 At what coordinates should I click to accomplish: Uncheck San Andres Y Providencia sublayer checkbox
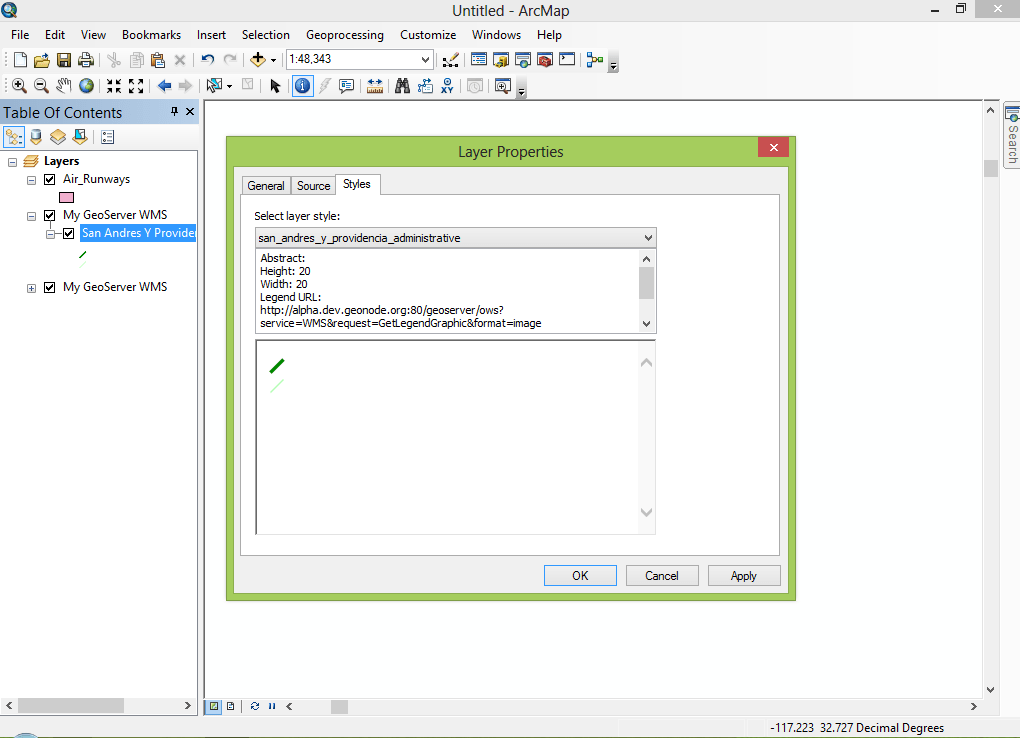[x=68, y=234]
